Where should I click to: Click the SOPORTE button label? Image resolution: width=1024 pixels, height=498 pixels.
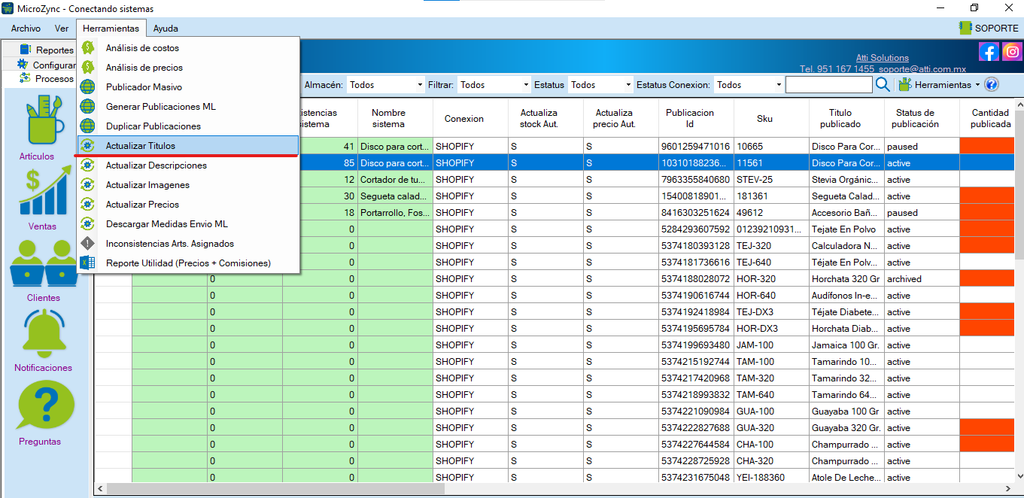click(997, 28)
